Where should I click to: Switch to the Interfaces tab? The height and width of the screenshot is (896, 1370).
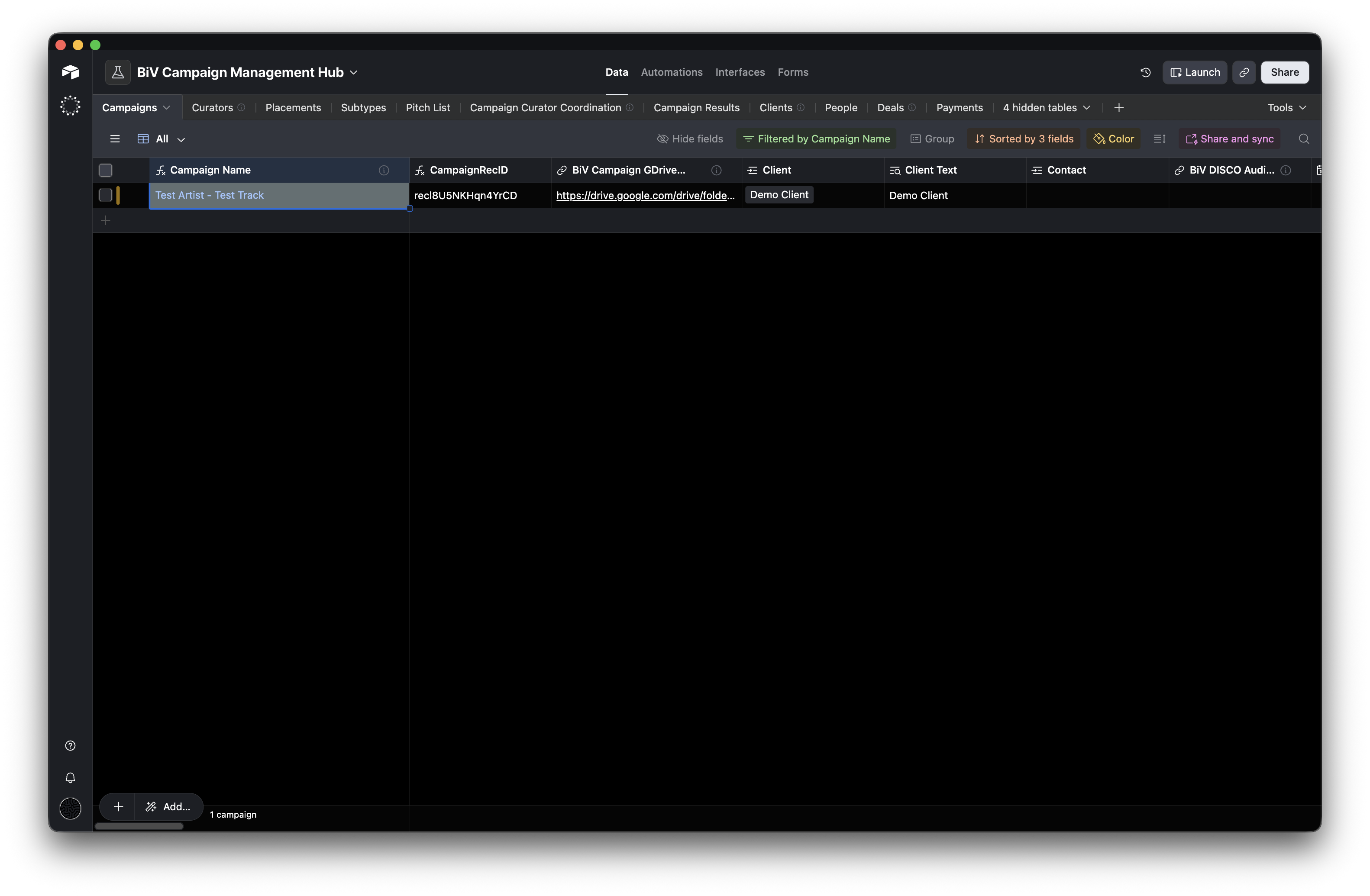(x=740, y=73)
